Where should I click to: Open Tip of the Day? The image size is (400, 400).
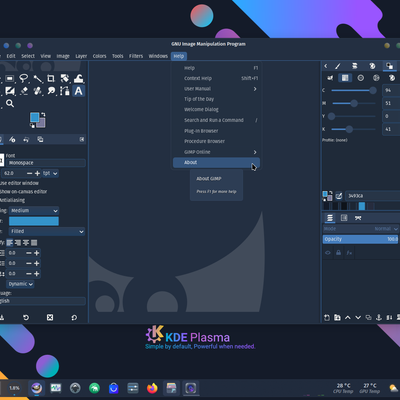point(216,99)
